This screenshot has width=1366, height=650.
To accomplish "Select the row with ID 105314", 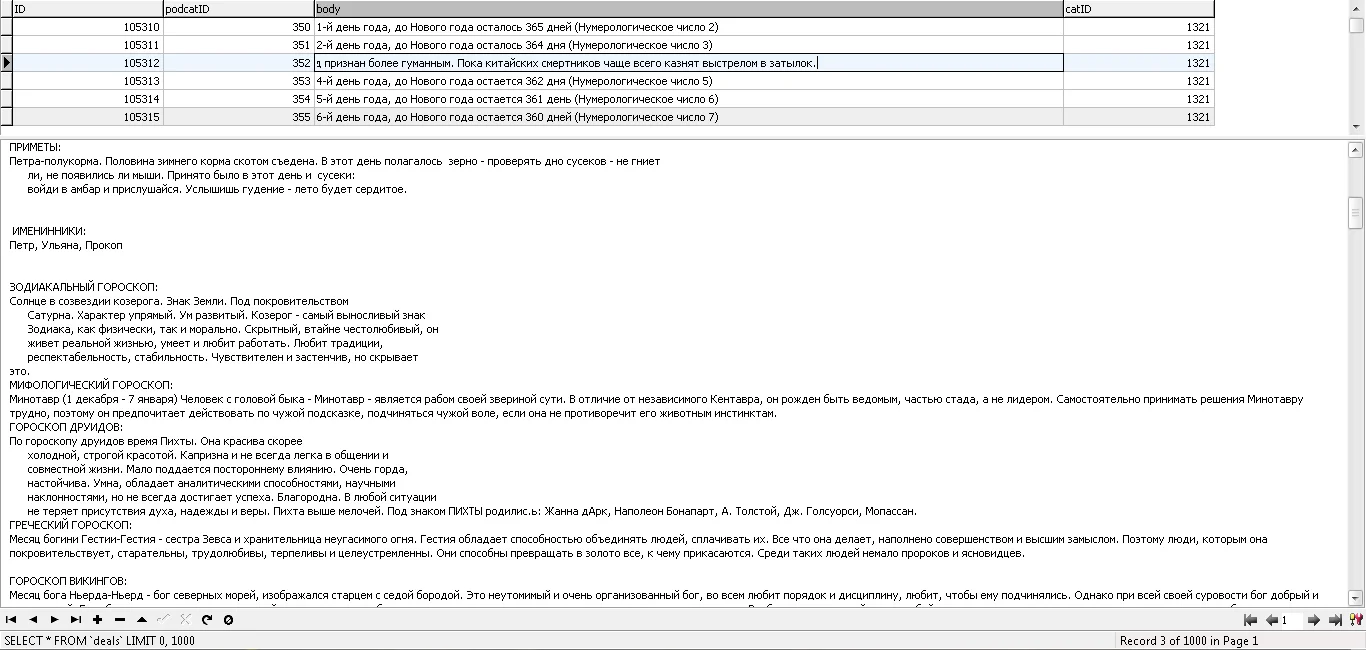I will pyautogui.click(x=607, y=99).
